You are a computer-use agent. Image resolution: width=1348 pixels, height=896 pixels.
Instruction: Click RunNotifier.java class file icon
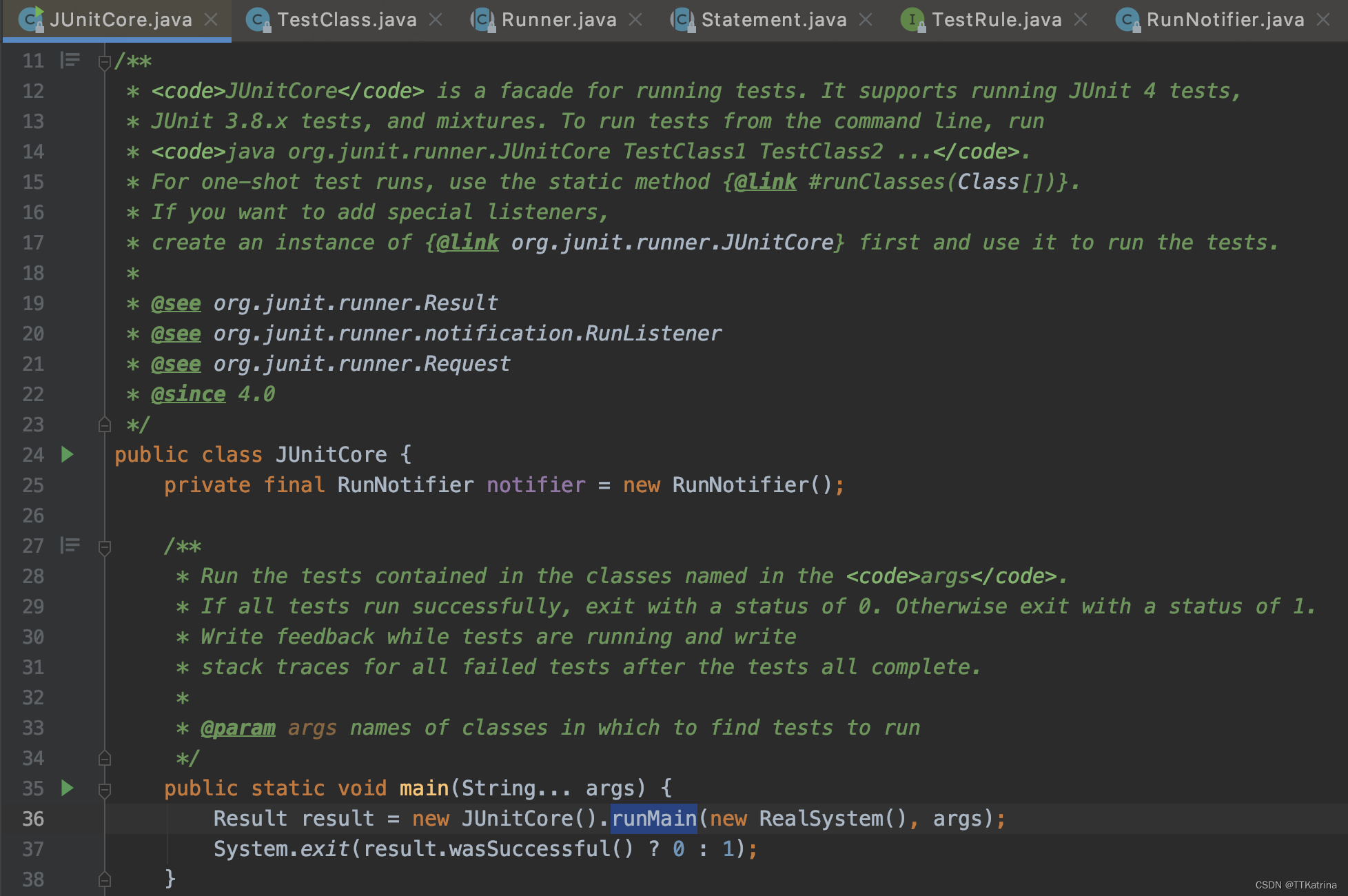click(1127, 19)
